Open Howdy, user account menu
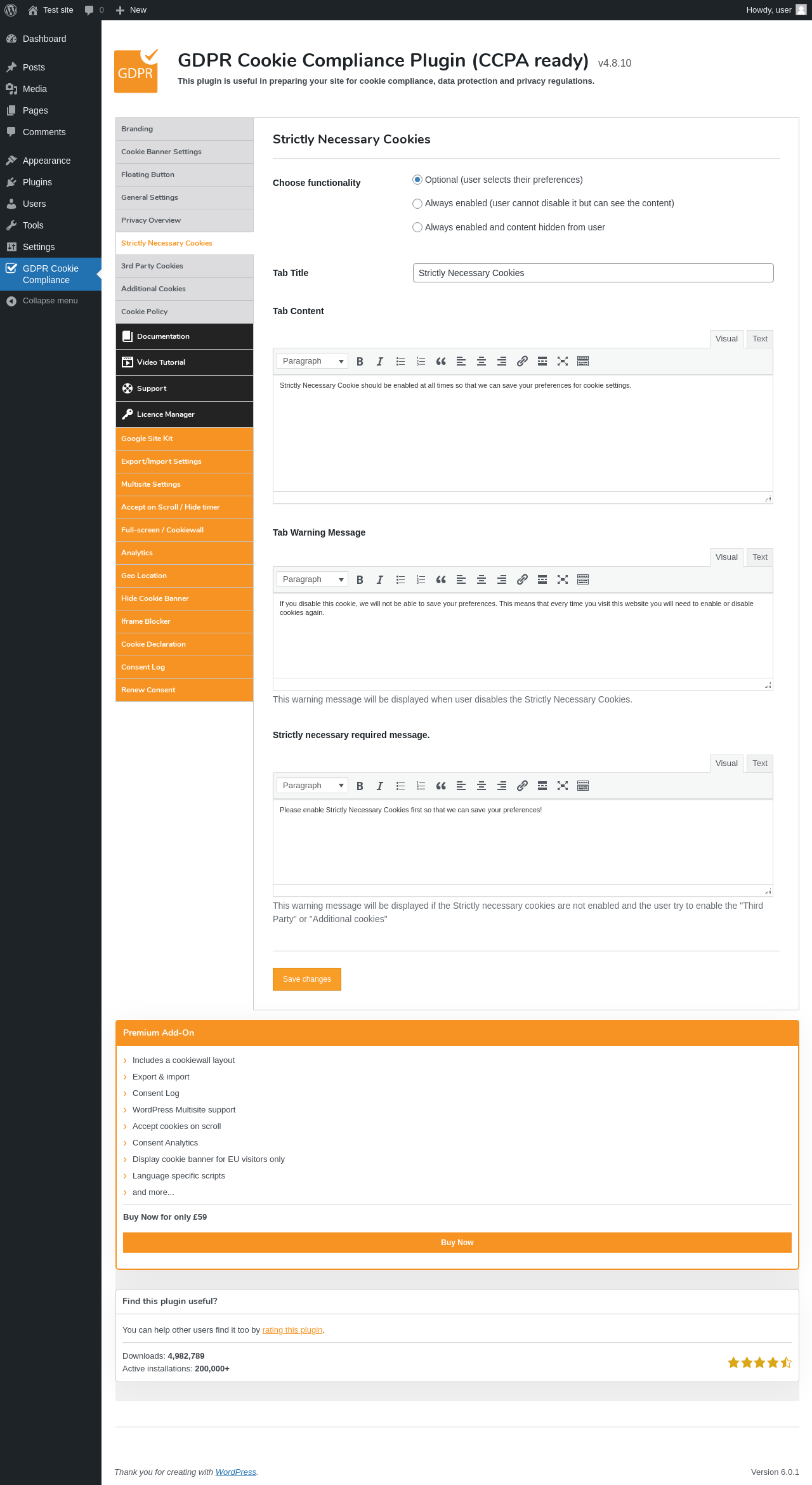The image size is (812, 1485). [x=776, y=10]
